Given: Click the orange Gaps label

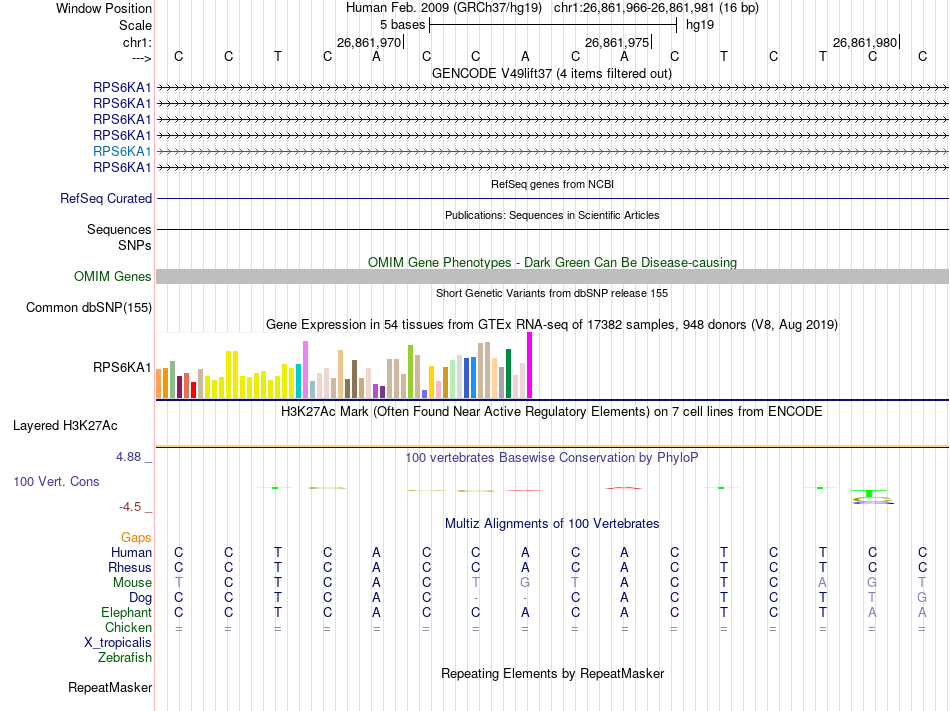Looking at the screenshot, I should tap(136, 538).
